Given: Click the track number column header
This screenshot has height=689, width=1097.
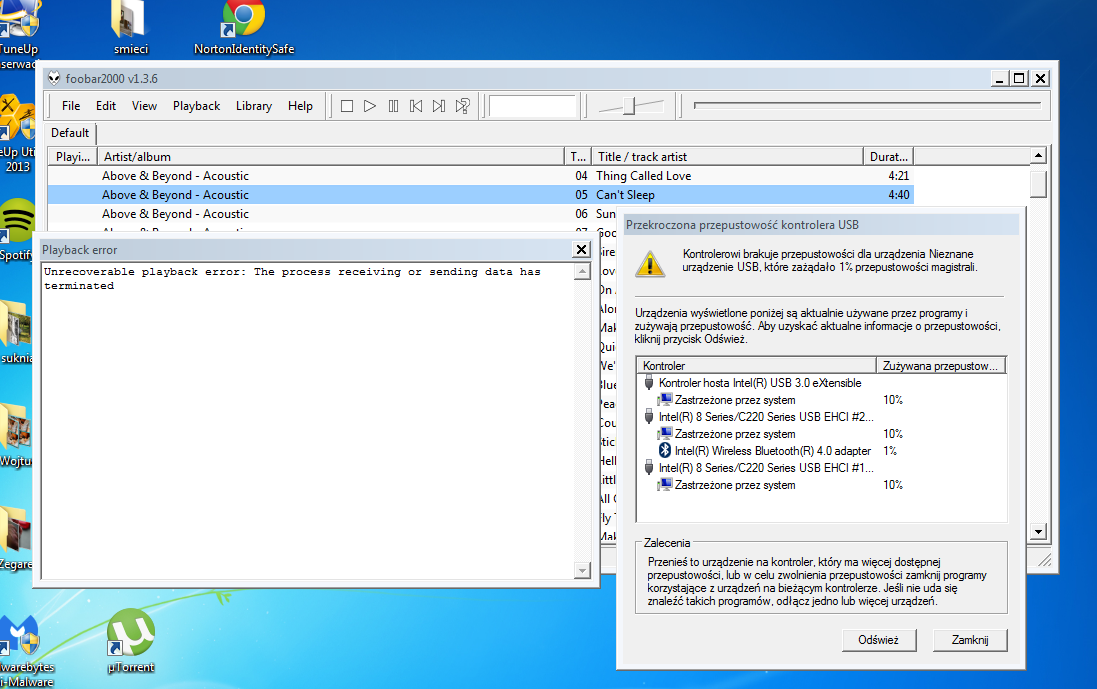Looking at the screenshot, I should tap(578, 157).
